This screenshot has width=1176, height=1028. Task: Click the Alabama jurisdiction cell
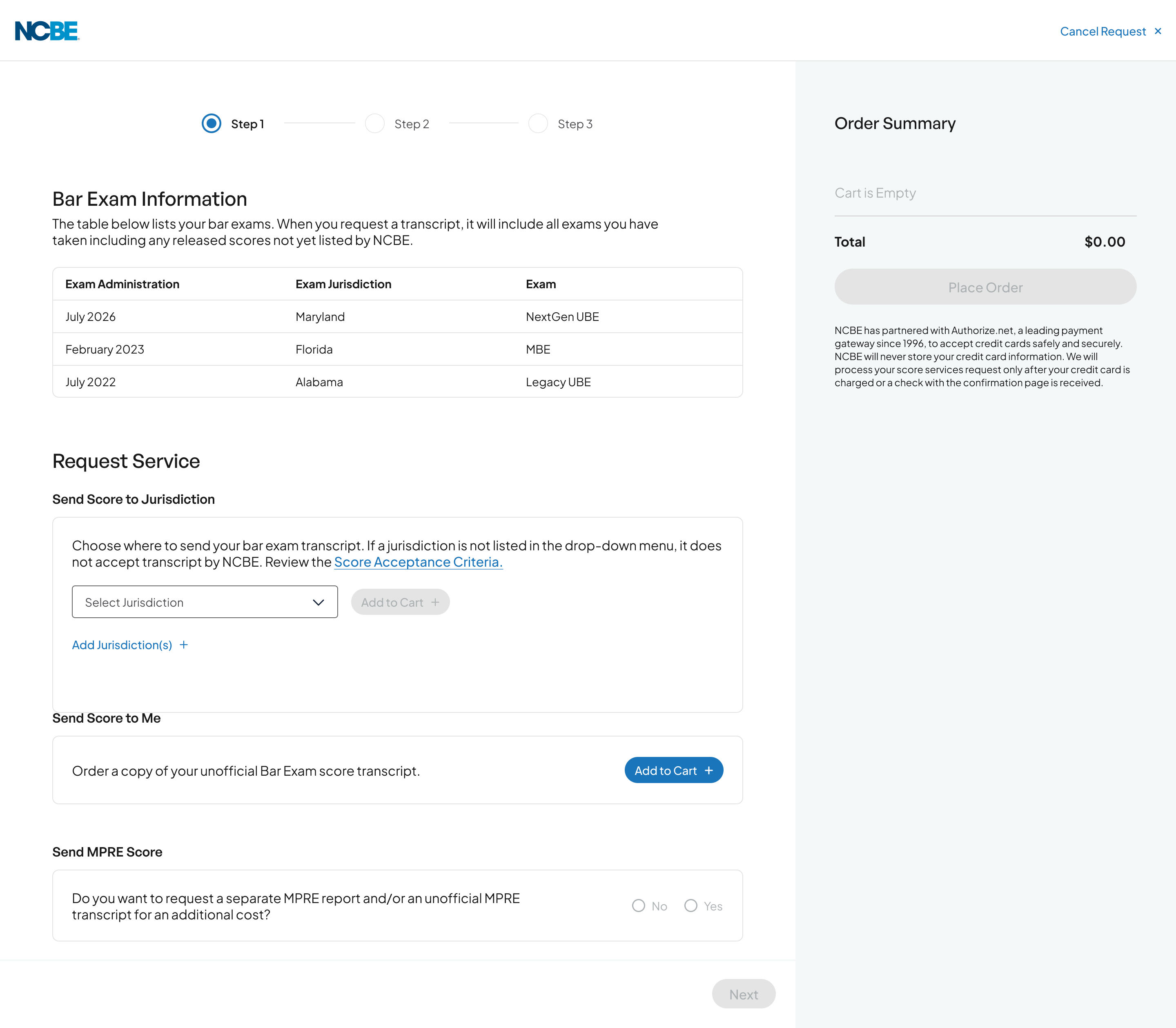[319, 382]
